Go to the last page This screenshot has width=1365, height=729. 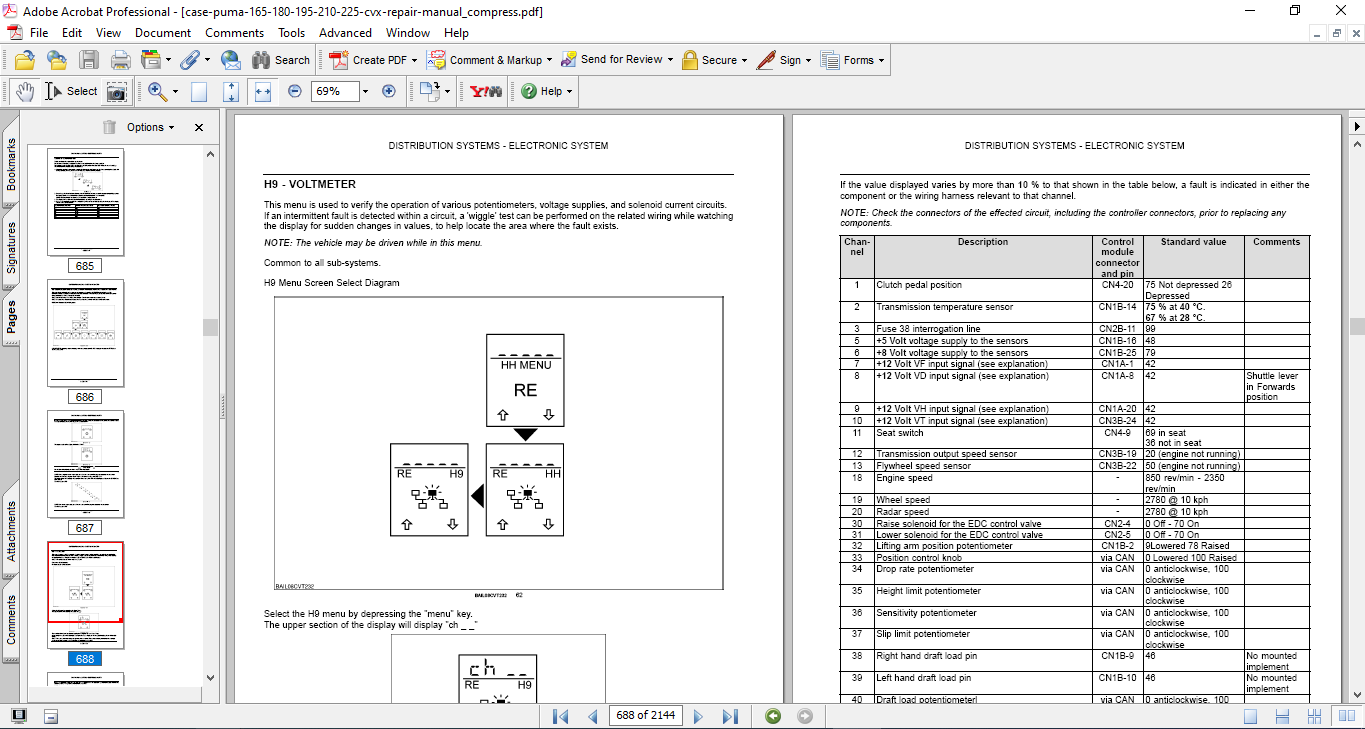pyautogui.click(x=730, y=716)
